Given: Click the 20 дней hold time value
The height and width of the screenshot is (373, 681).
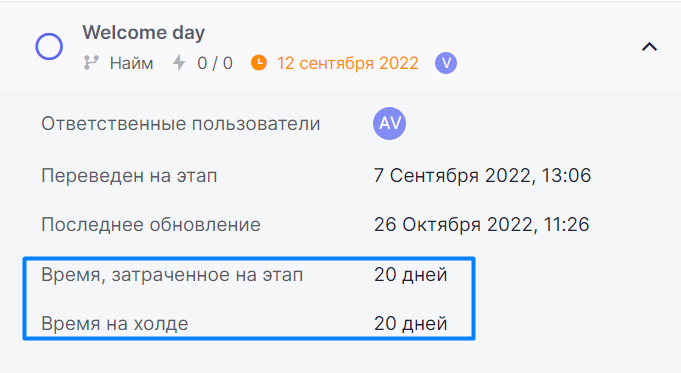Looking at the screenshot, I should pos(410,324).
